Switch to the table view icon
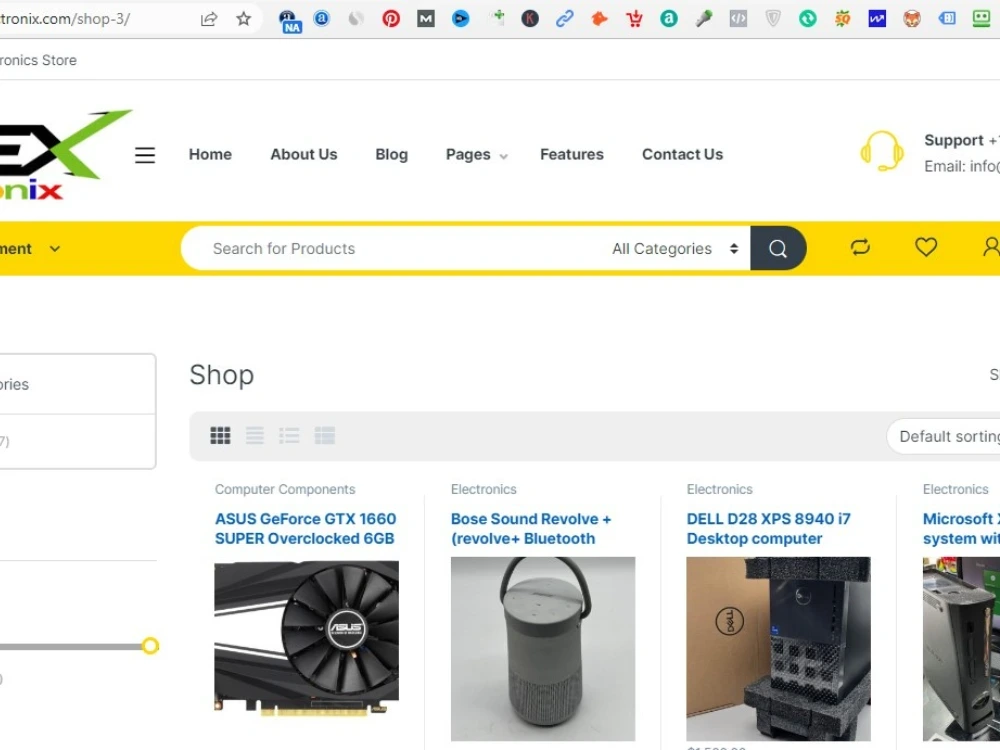1000x750 pixels. tap(325, 436)
